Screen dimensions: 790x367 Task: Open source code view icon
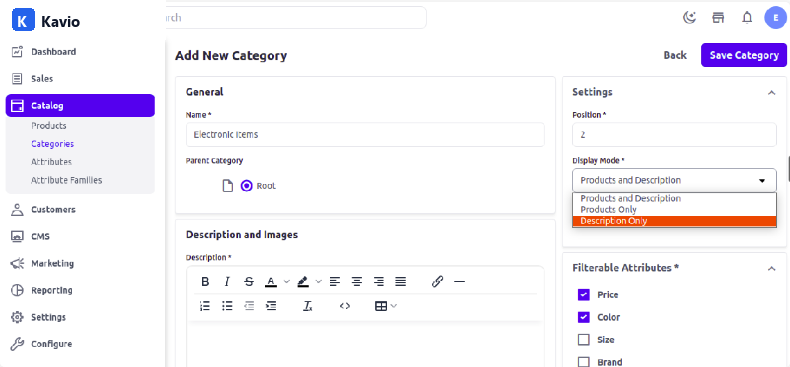(345, 305)
